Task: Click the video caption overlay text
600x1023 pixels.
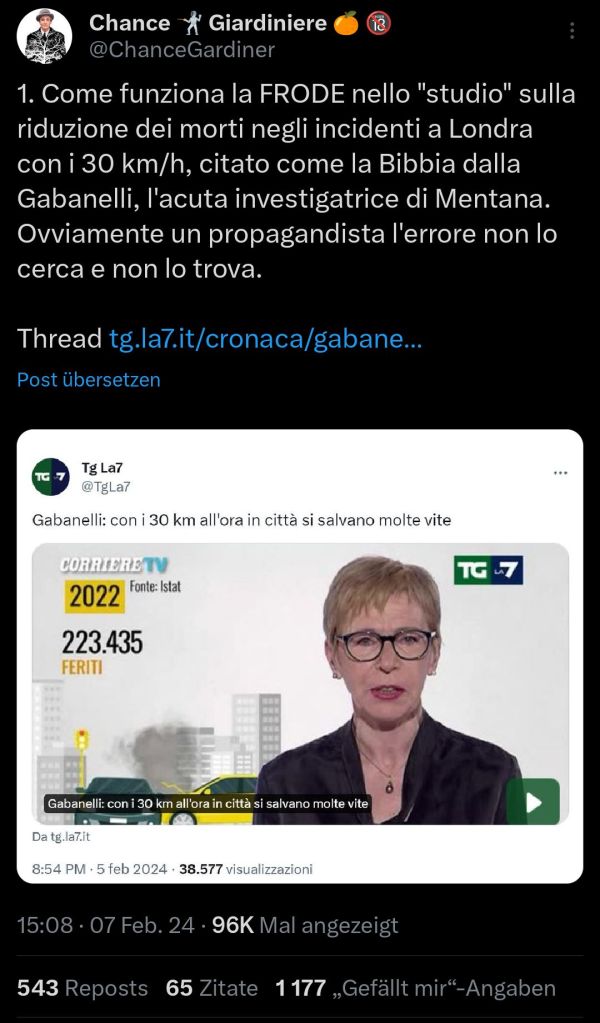Action: pyautogui.click(x=208, y=803)
